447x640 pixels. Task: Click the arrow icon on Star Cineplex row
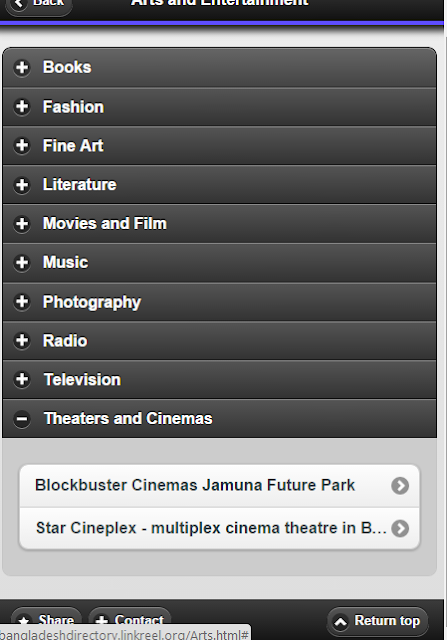click(400, 528)
